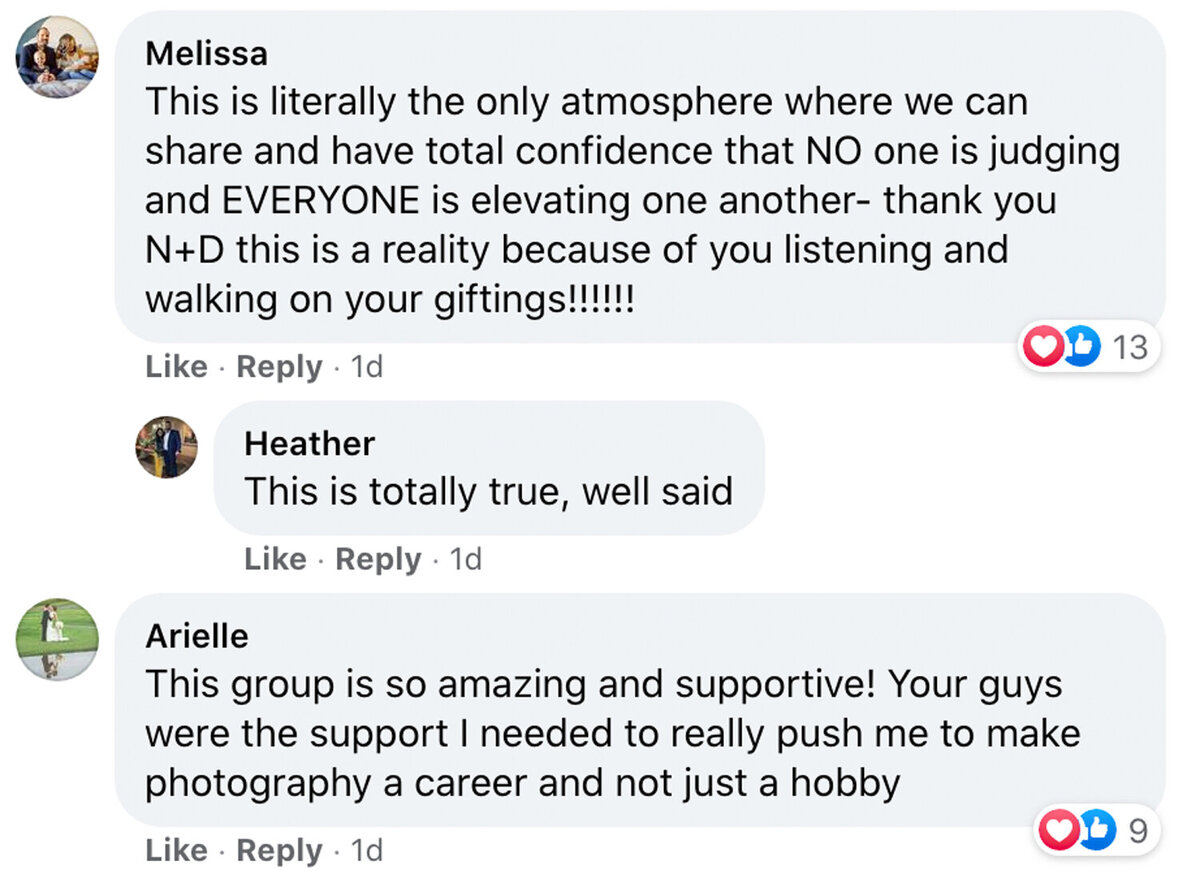Reply to Arielle's comment
1200x870 pixels.
(279, 851)
